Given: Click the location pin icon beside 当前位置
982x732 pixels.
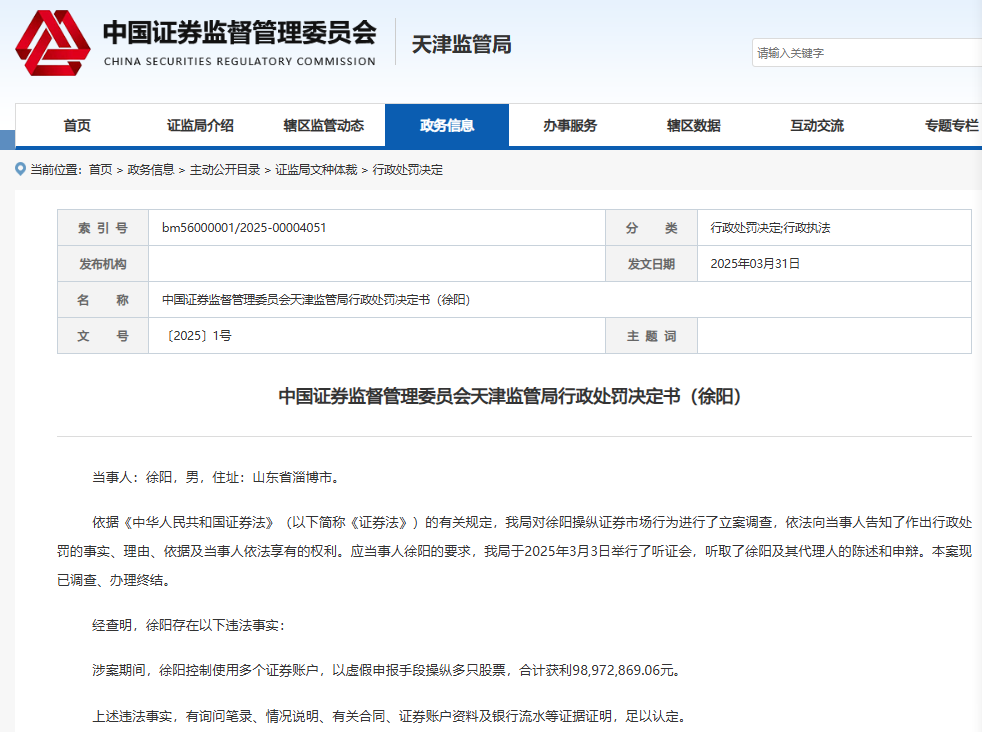Looking at the screenshot, I should click(21, 169).
